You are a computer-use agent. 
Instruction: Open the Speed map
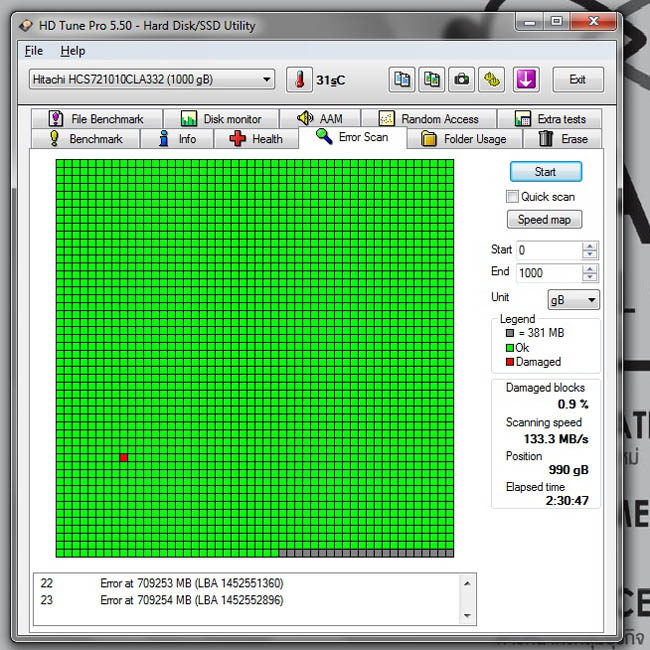click(544, 219)
